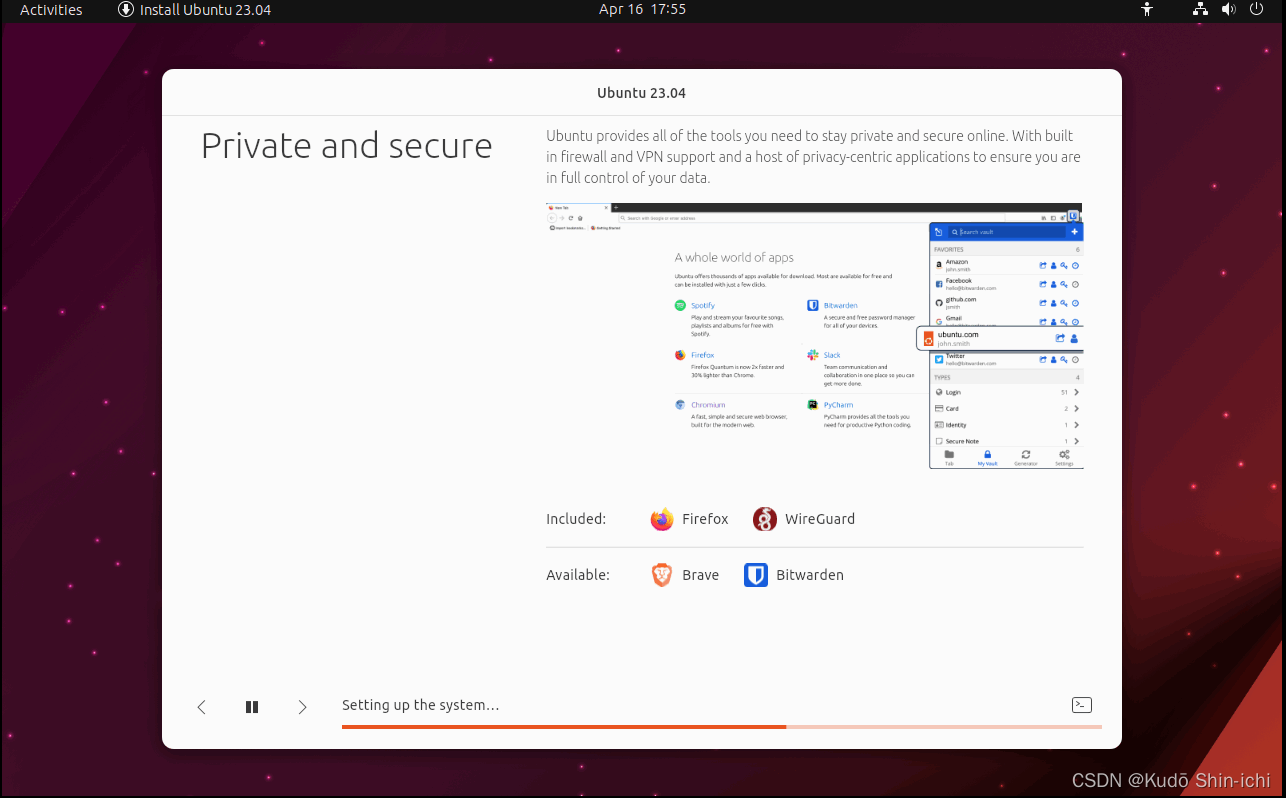Pause the installer slideshow
The height and width of the screenshot is (798, 1286).
click(252, 707)
